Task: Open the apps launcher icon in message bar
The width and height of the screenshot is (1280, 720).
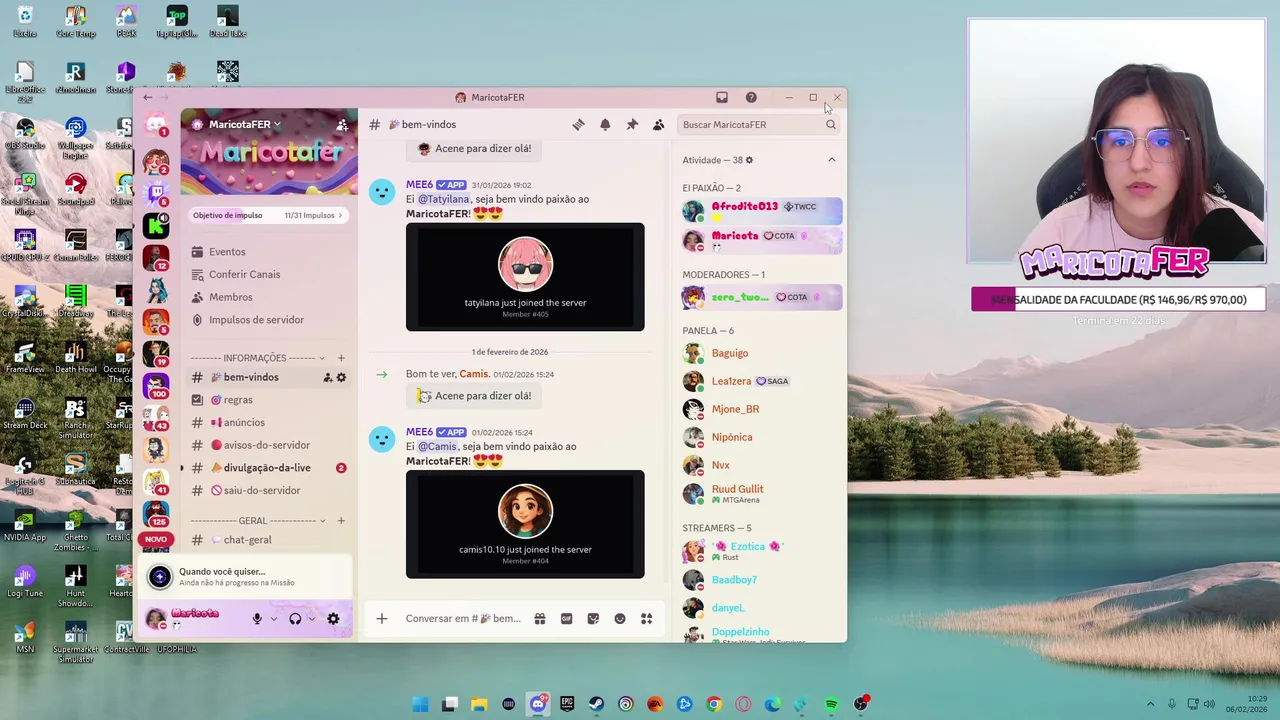Action: 646,619
